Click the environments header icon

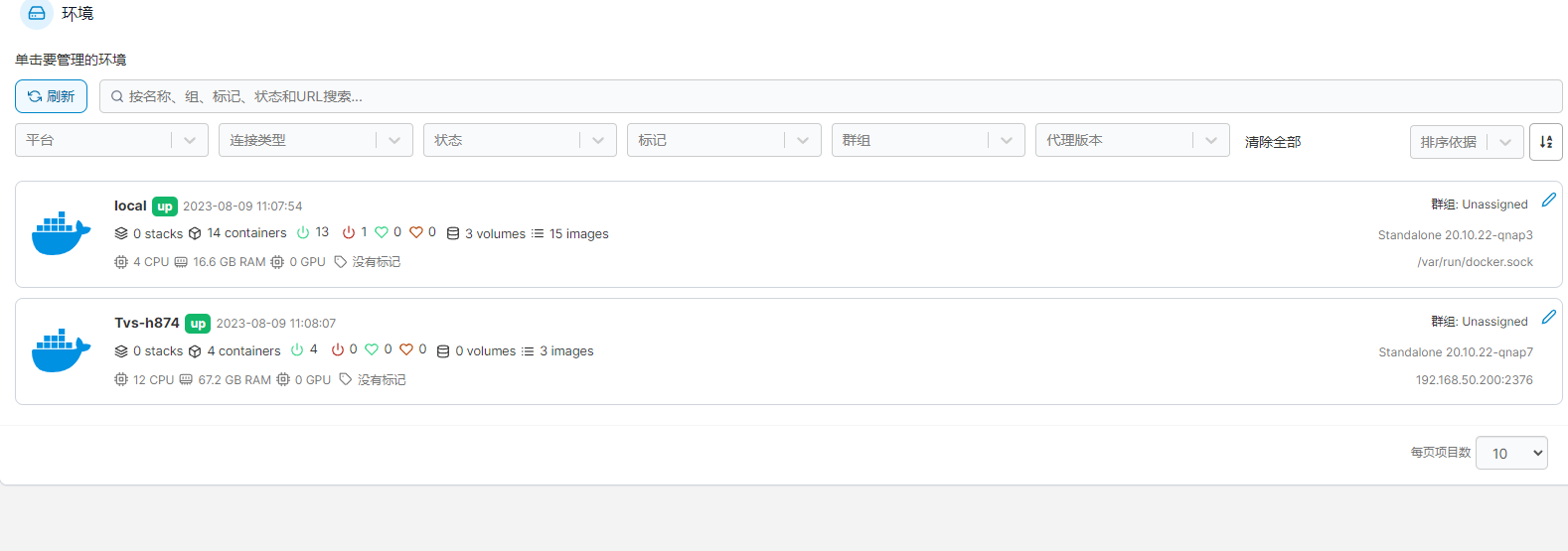[37, 14]
